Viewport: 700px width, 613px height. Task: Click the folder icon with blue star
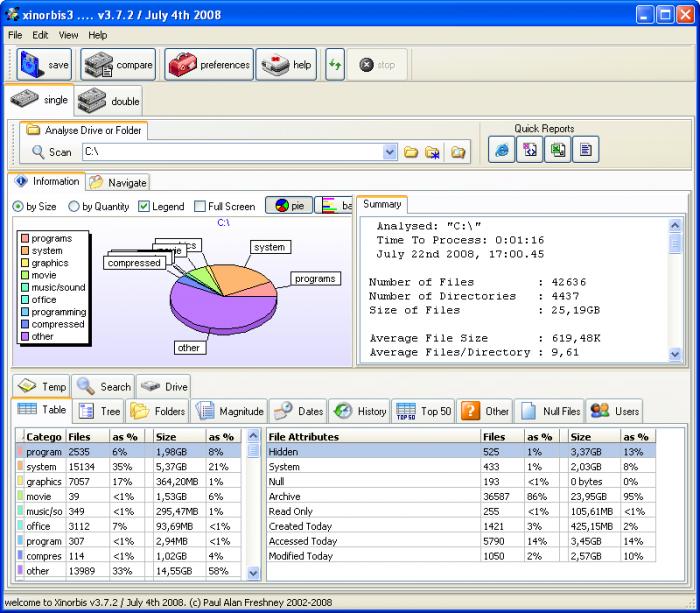432,152
